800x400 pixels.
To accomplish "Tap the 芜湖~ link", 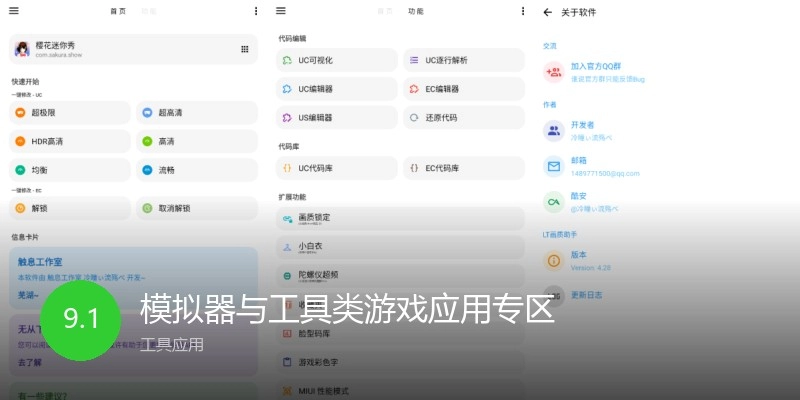I will coord(28,295).
